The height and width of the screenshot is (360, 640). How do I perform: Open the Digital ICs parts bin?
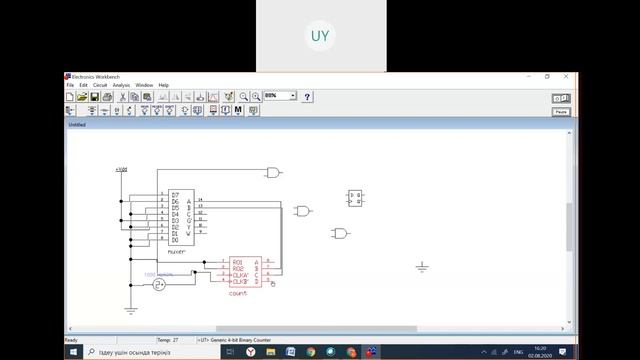169,110
